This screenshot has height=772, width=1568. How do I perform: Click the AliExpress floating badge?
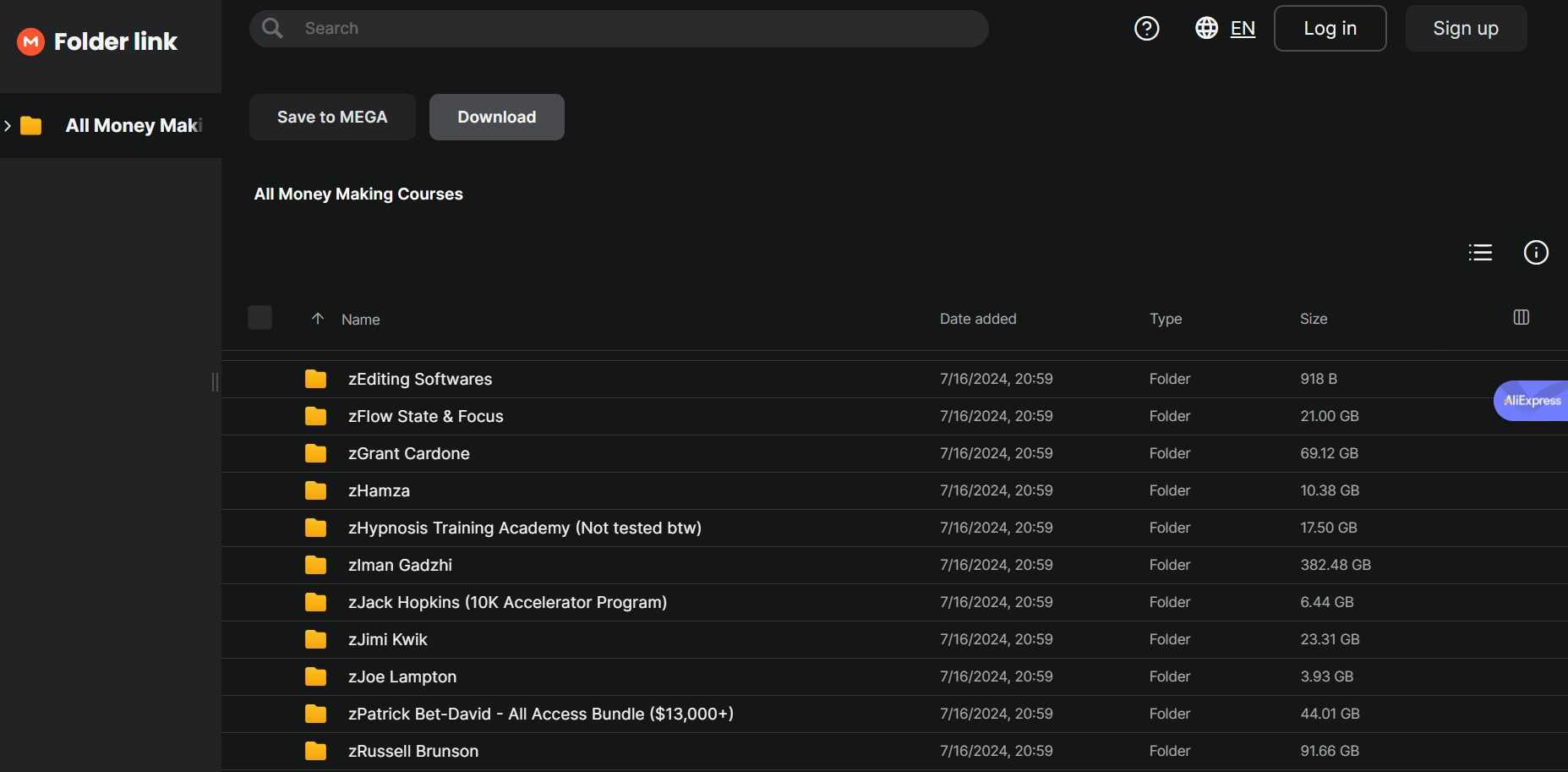pos(1531,401)
